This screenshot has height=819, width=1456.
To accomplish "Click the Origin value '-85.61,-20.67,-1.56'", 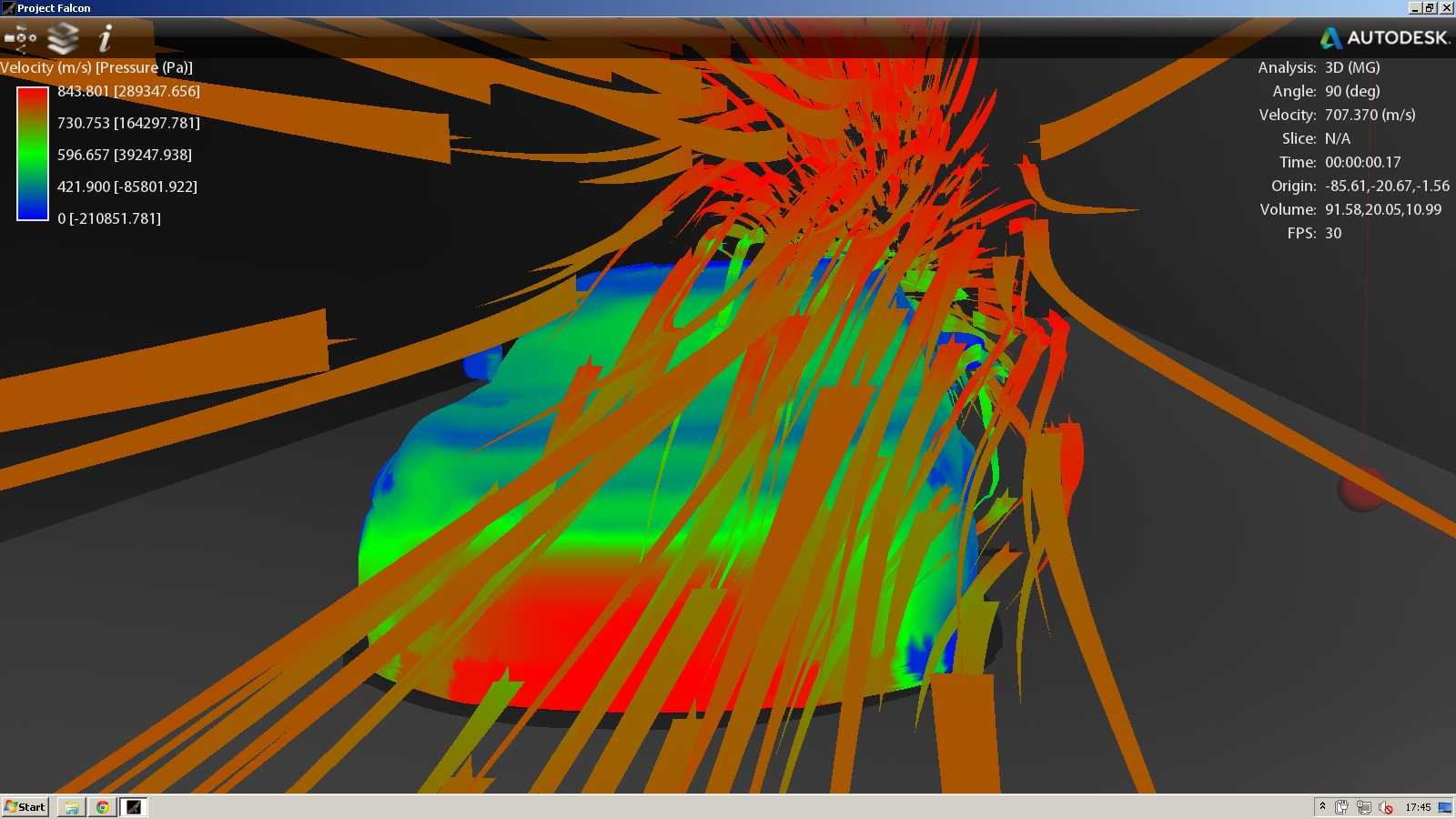I will [x=1387, y=186].
